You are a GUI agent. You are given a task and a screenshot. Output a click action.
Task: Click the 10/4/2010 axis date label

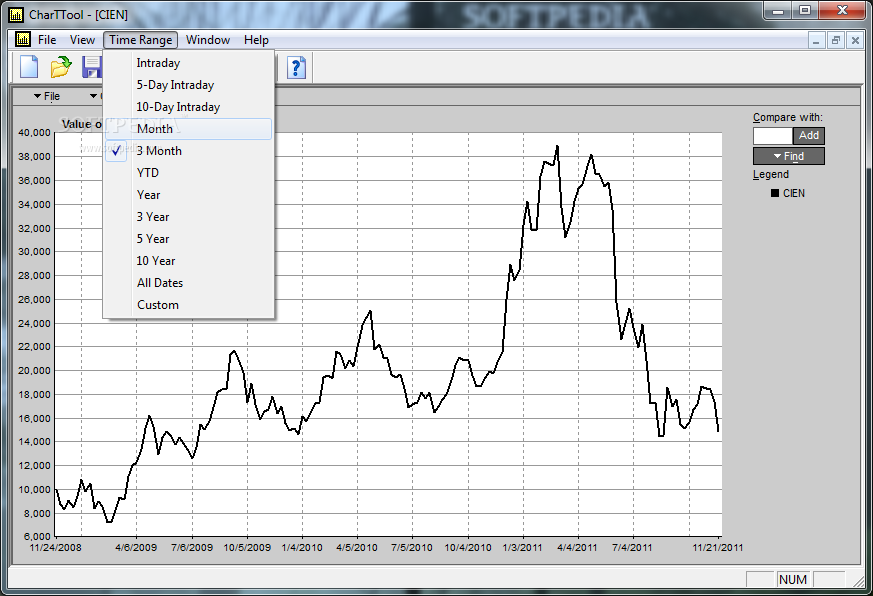(x=468, y=548)
